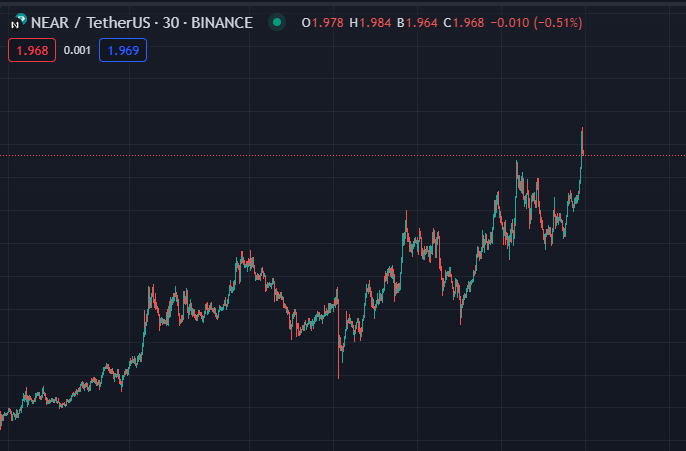This screenshot has width=686, height=451.
Task: Select the low value B1.964
Action: click(417, 23)
